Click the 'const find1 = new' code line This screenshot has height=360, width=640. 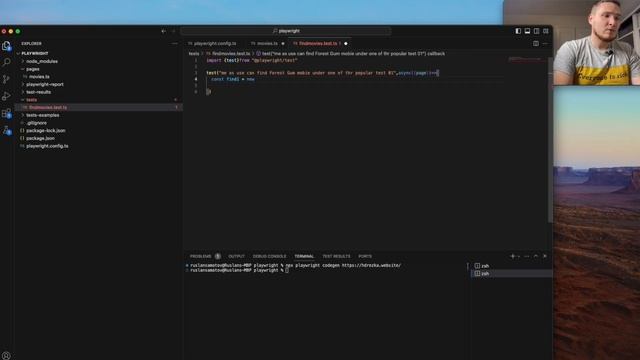click(233, 79)
